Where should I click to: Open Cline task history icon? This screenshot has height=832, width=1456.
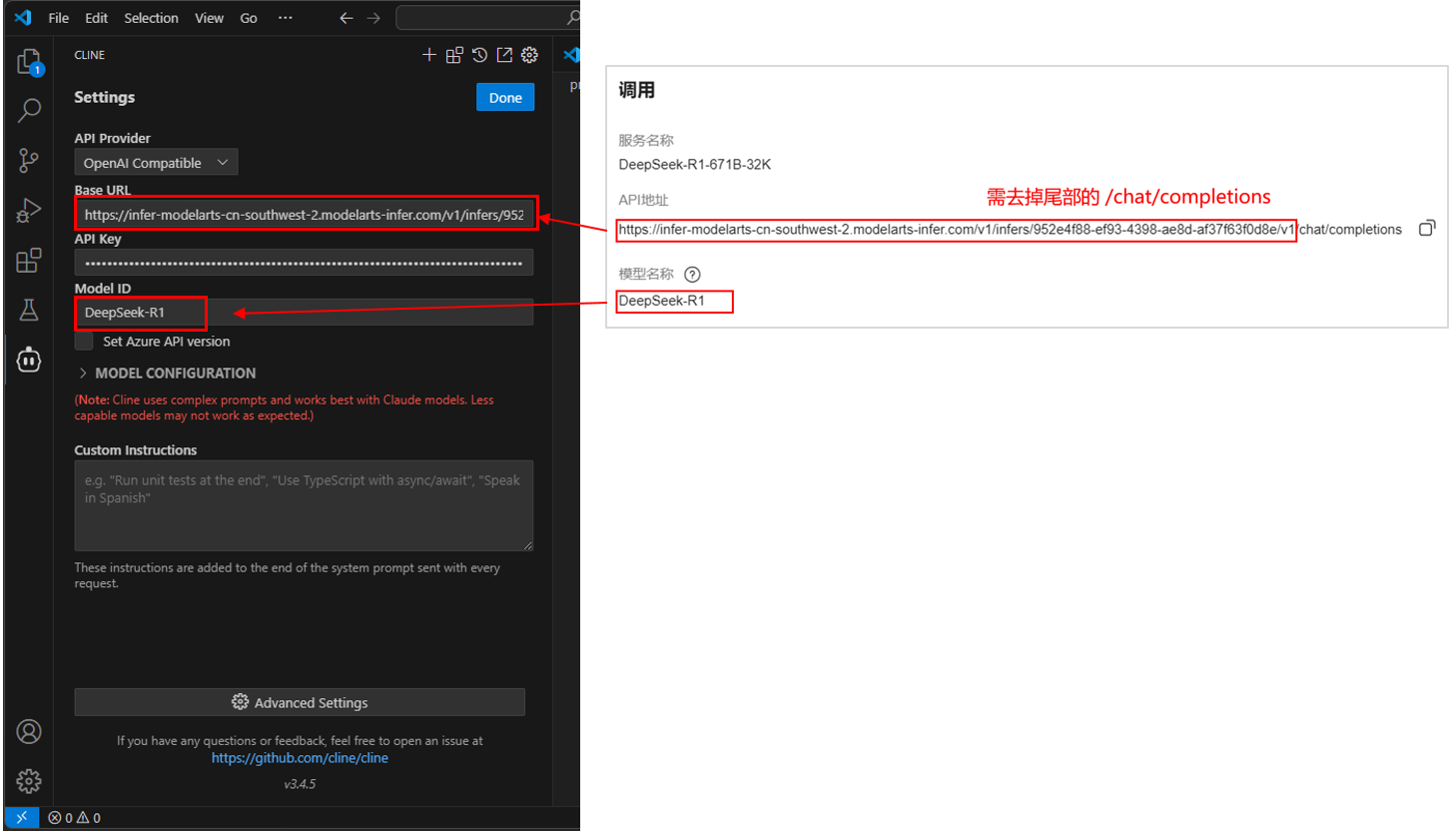click(x=479, y=55)
